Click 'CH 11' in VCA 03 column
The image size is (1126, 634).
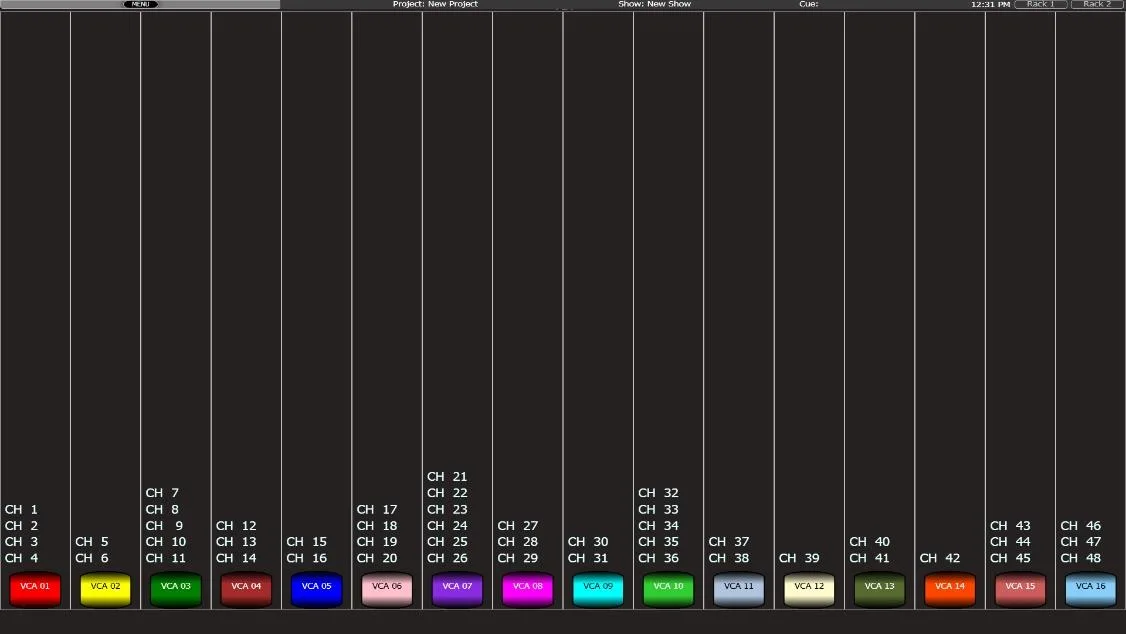[166, 558]
